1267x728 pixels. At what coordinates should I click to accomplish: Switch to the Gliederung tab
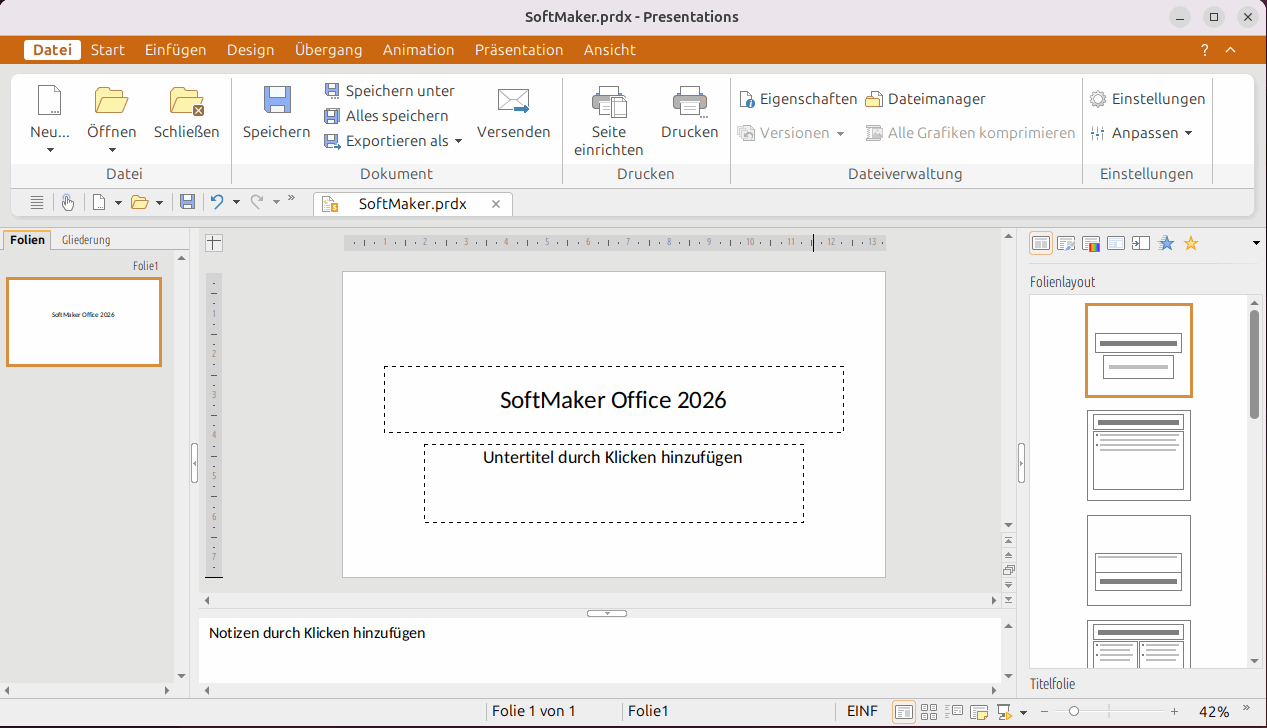pos(86,240)
